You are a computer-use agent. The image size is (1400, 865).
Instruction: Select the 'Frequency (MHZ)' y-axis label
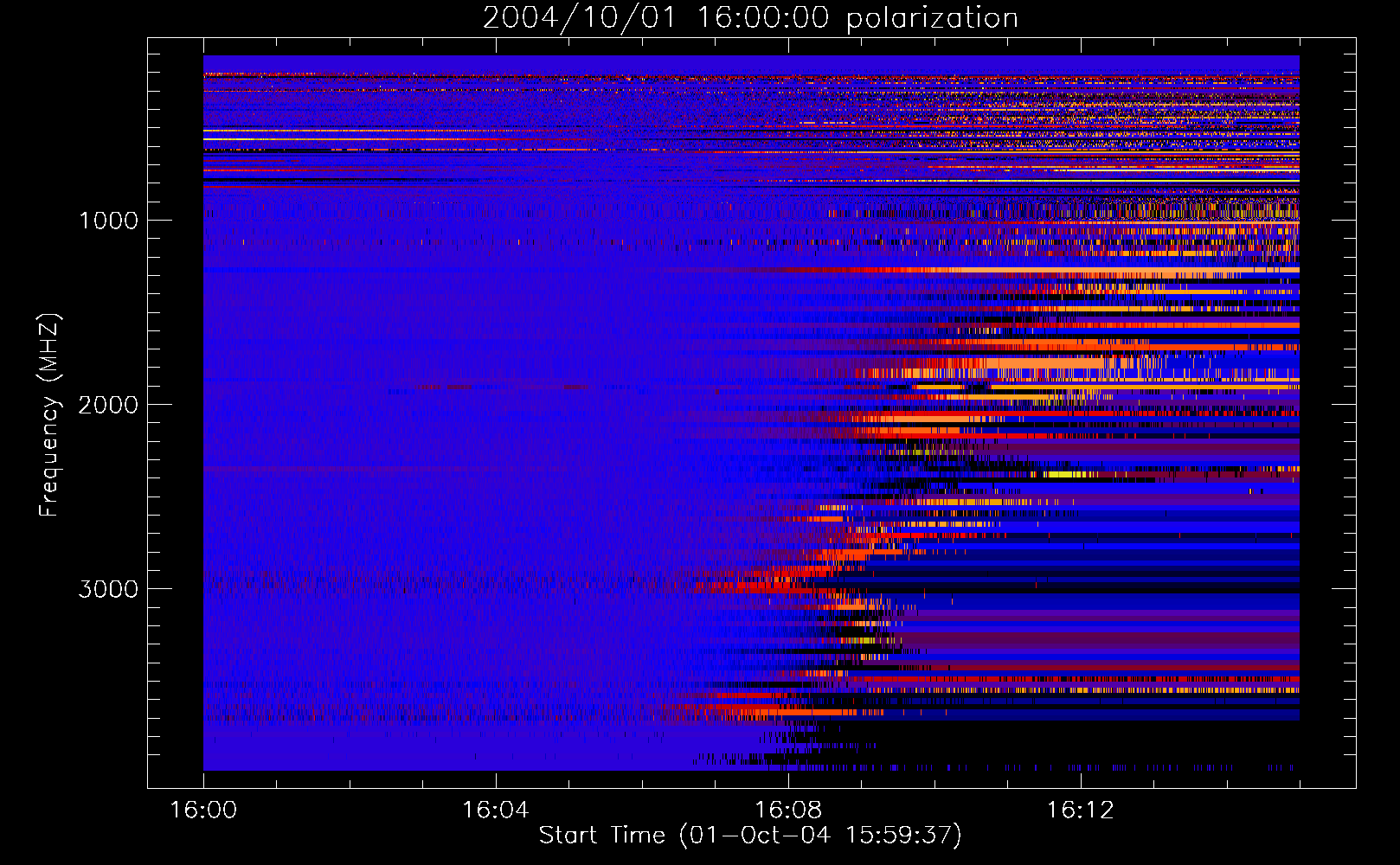point(49,415)
